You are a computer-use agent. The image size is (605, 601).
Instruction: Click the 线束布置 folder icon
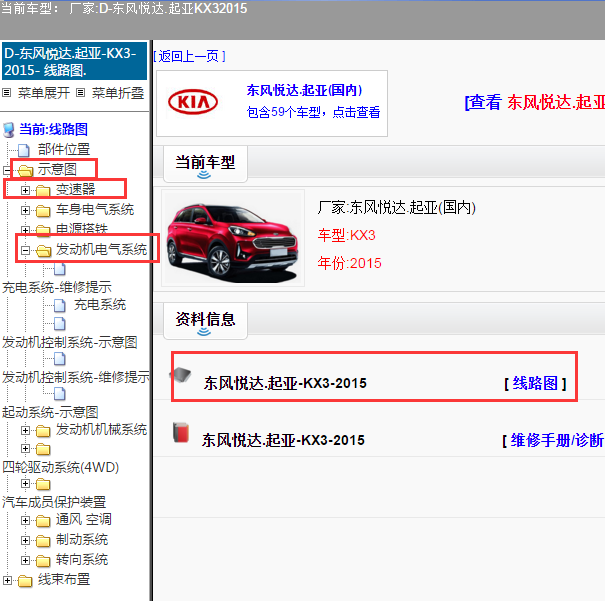(x=25, y=581)
